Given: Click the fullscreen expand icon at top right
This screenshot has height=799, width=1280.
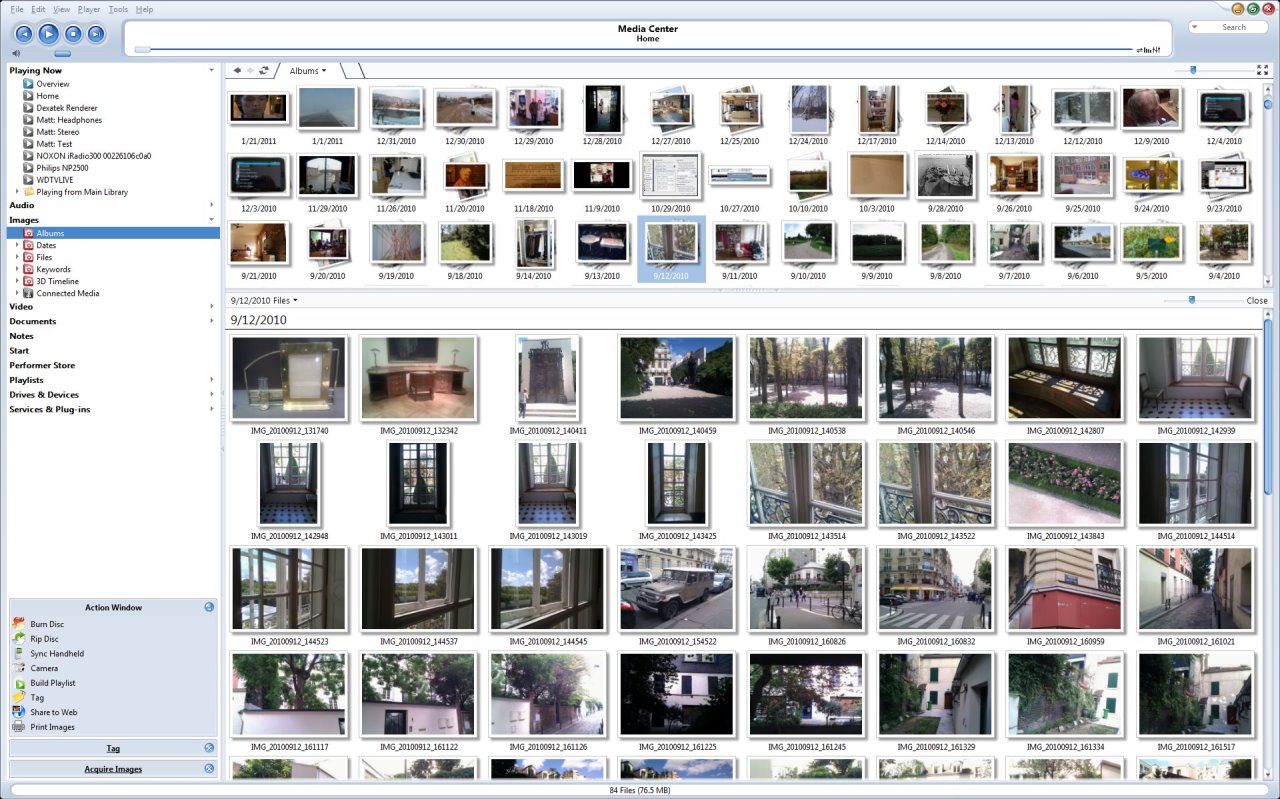Looking at the screenshot, I should point(1262,70).
